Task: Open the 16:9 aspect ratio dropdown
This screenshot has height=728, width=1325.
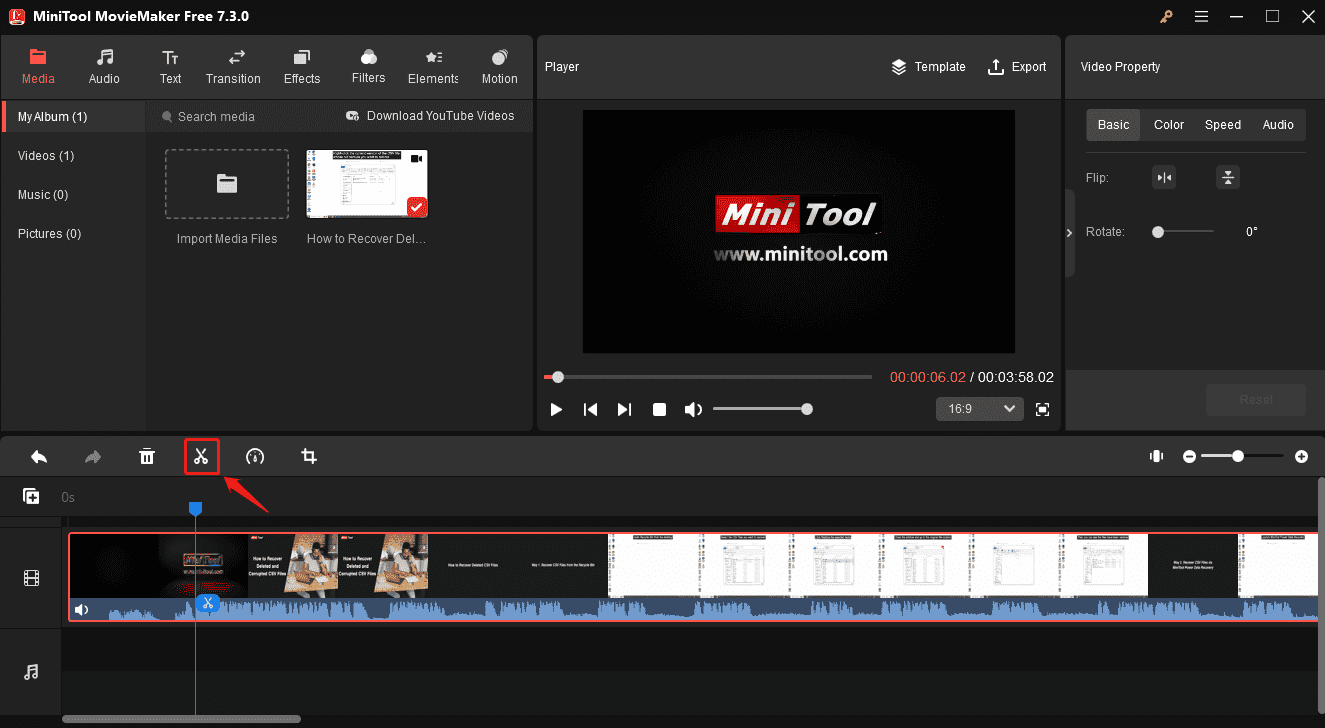Action: coord(980,409)
